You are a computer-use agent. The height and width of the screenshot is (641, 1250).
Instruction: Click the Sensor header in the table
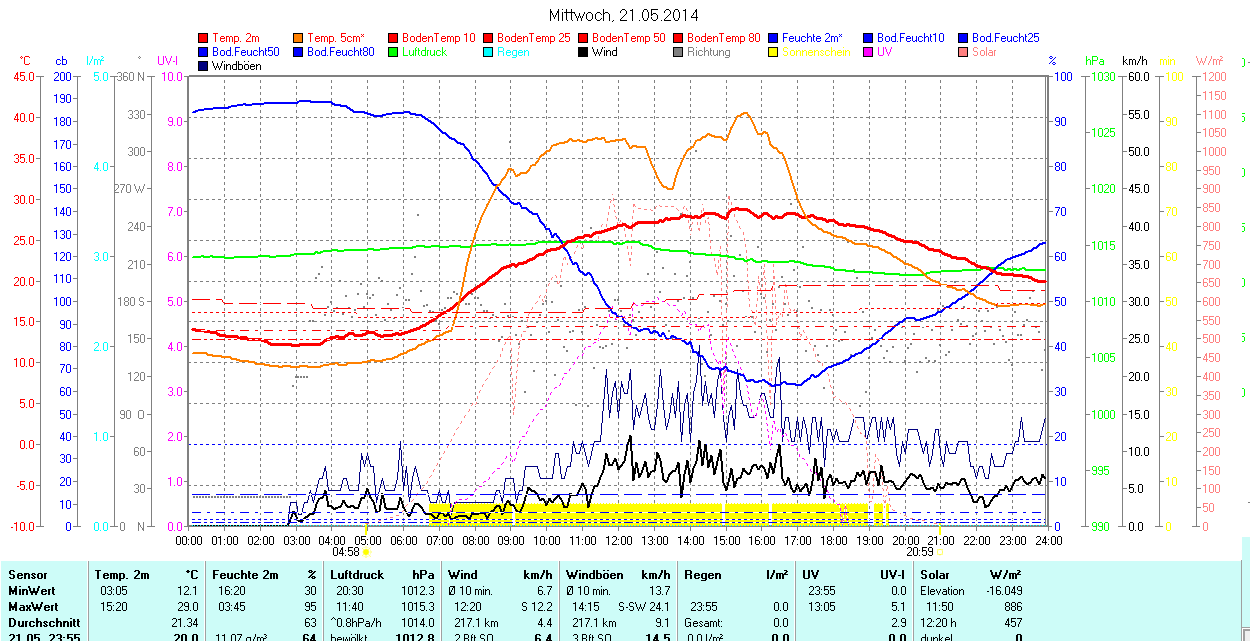[27, 575]
